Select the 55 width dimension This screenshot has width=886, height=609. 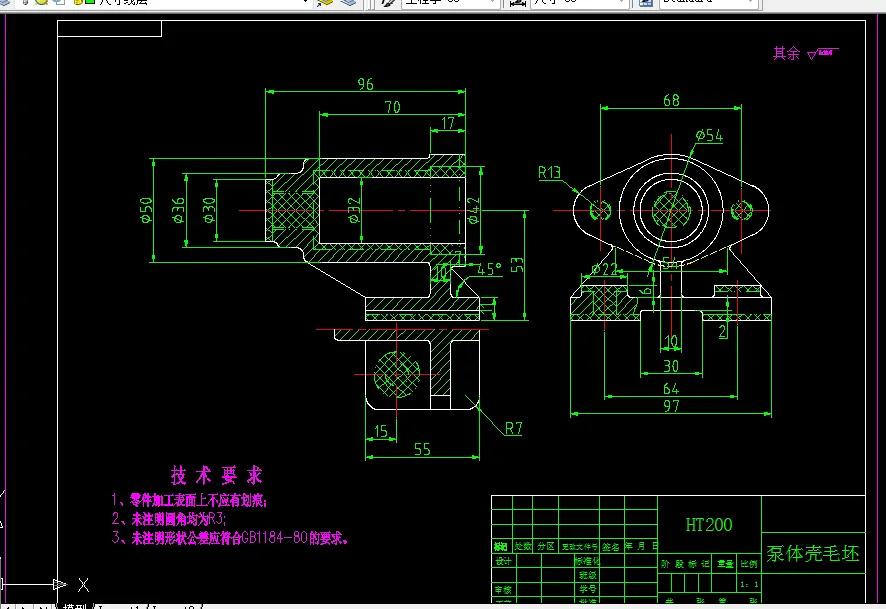(422, 449)
